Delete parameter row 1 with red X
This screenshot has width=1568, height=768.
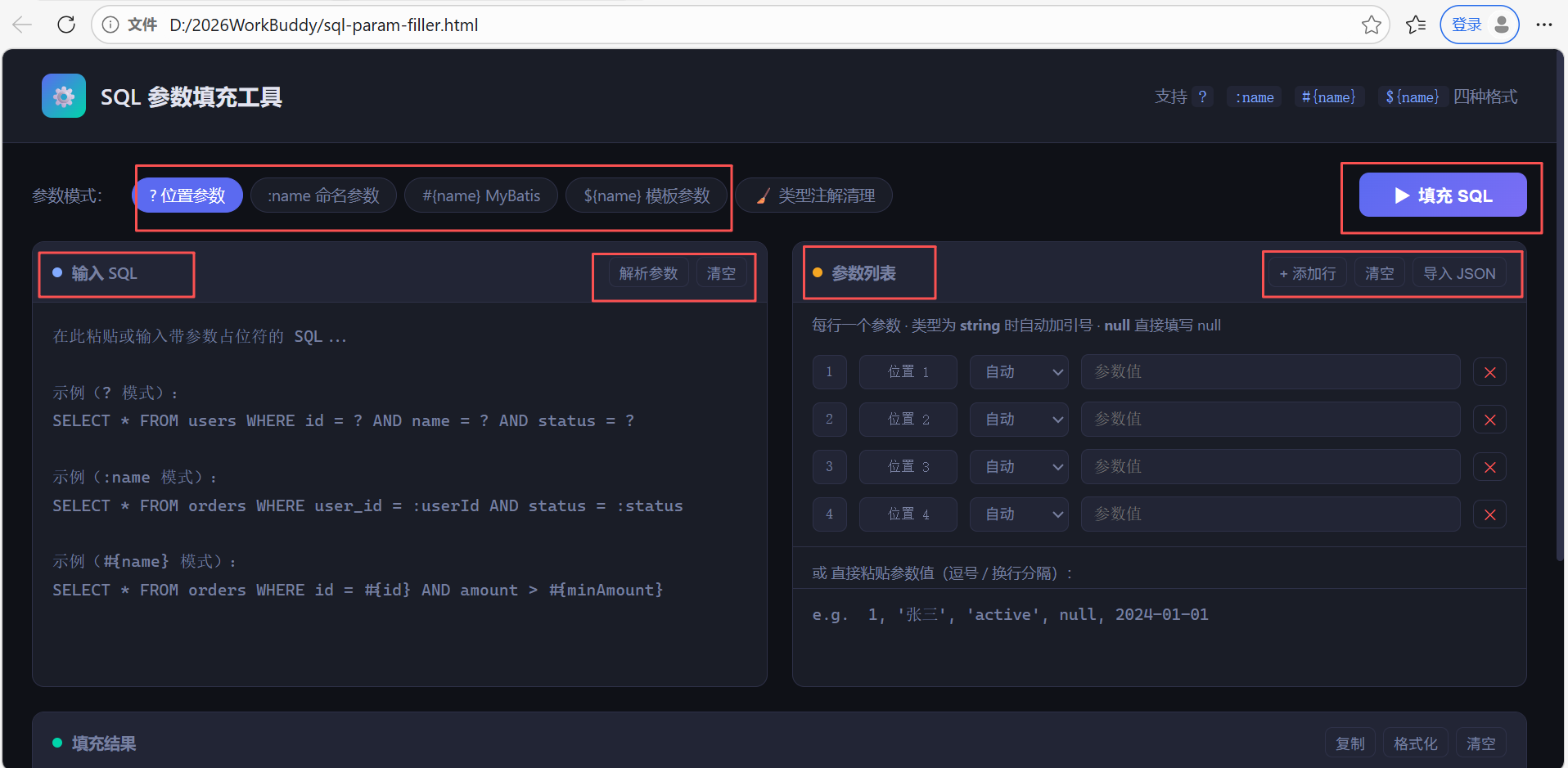tap(1489, 372)
